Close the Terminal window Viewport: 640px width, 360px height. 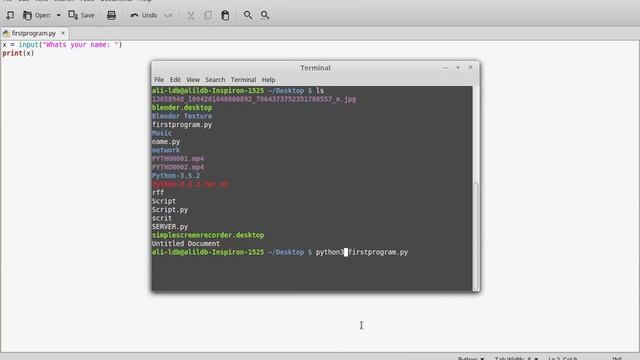coord(470,68)
